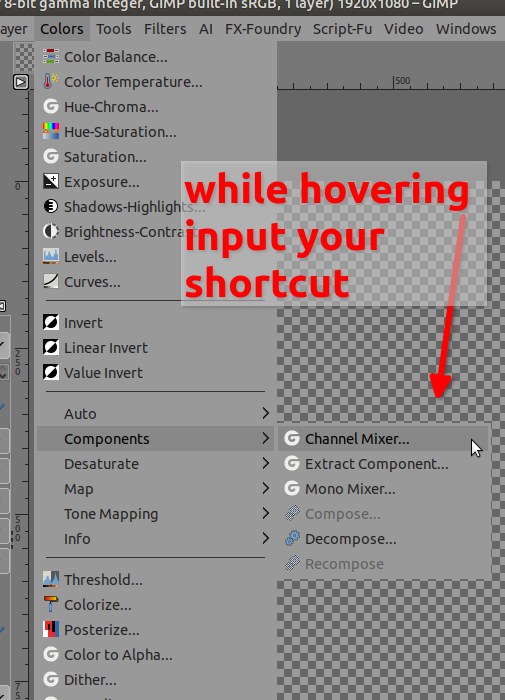Viewport: 505px width, 700px height.
Task: Click the Channel Mixer G icon
Action: click(292, 438)
